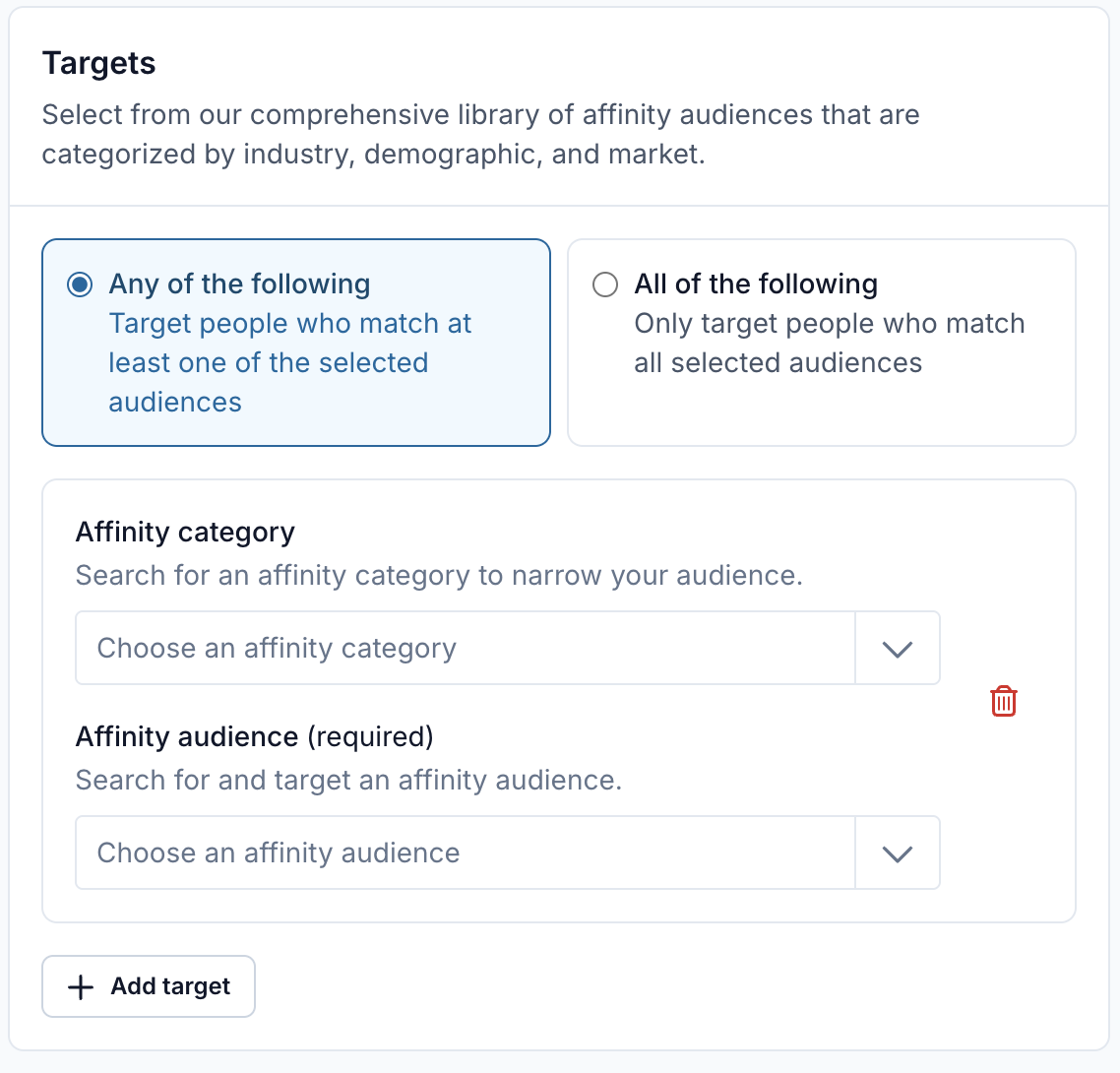This screenshot has height=1073, width=1120.
Task: Expand the affinity audience dropdown chevron
Action: tap(898, 852)
